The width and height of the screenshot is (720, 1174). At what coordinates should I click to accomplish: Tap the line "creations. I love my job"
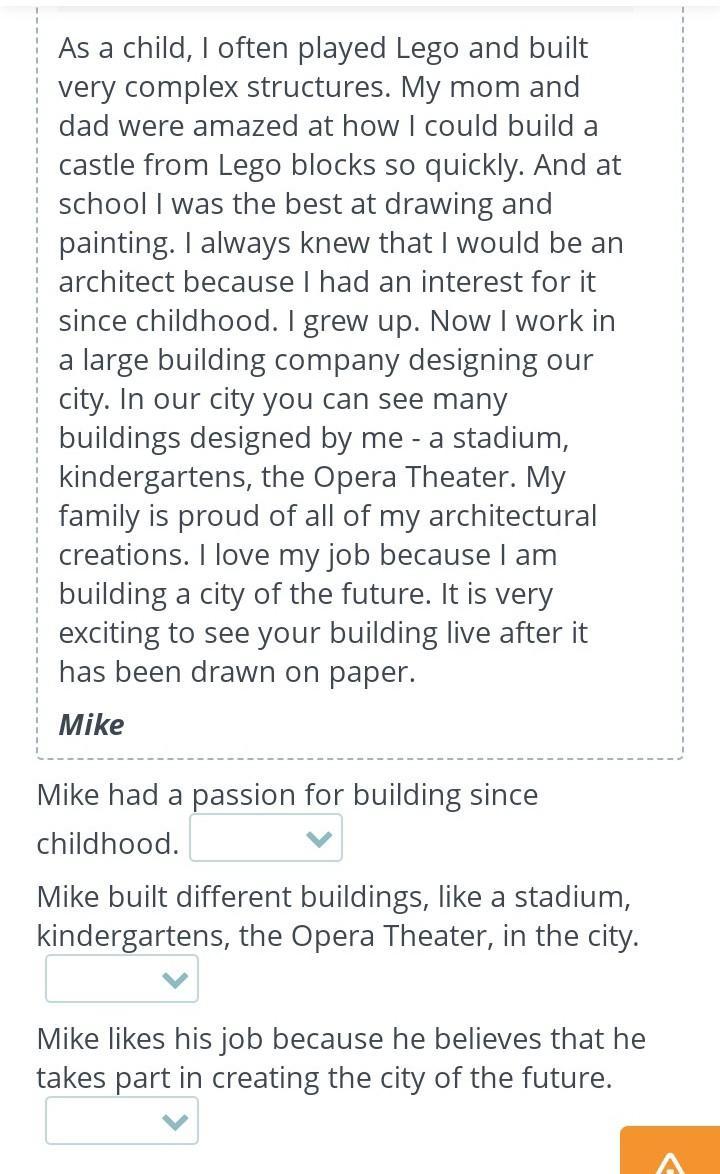[307, 555]
